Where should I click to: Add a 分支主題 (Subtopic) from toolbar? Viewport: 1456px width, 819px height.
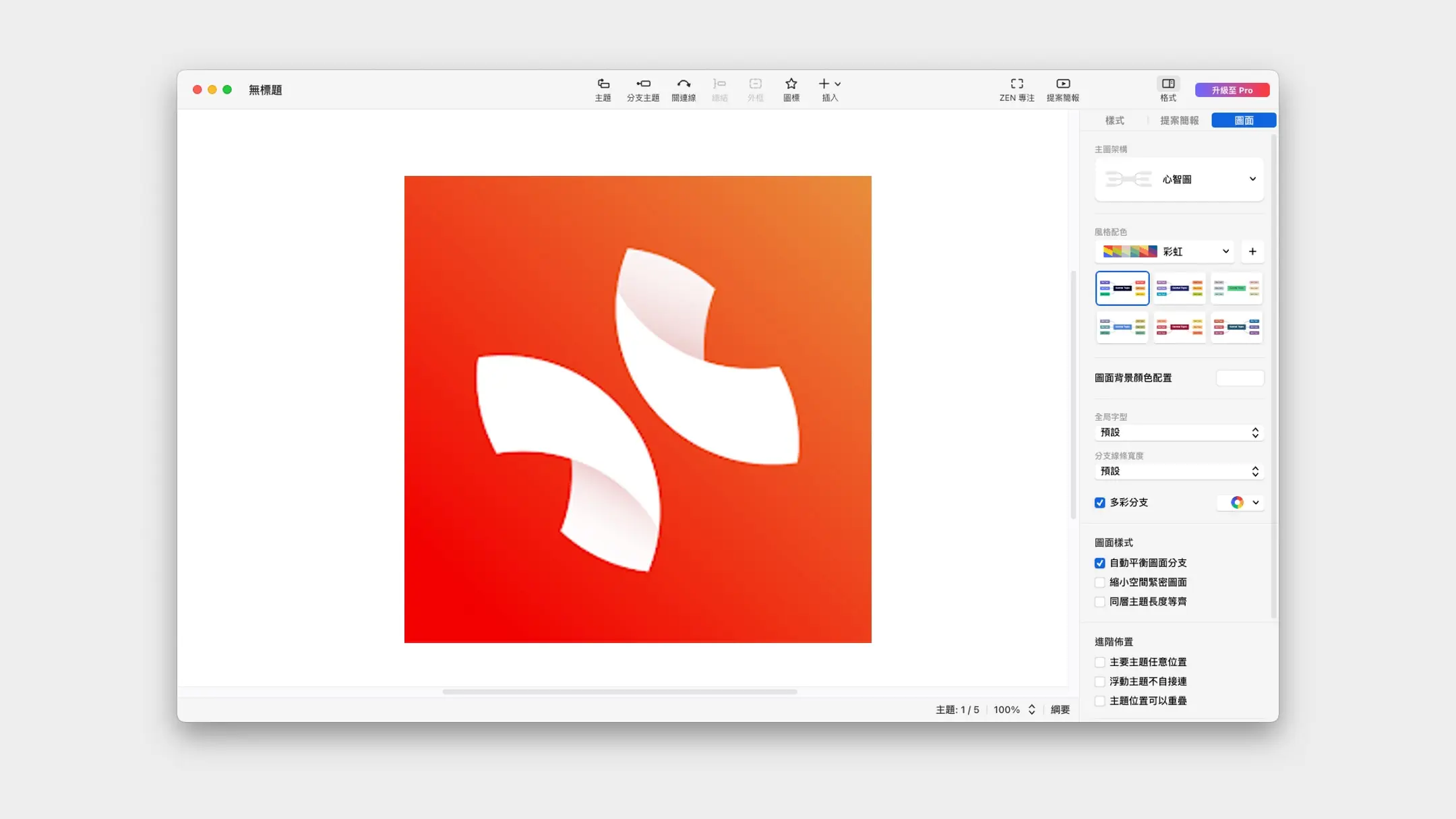pyautogui.click(x=643, y=90)
